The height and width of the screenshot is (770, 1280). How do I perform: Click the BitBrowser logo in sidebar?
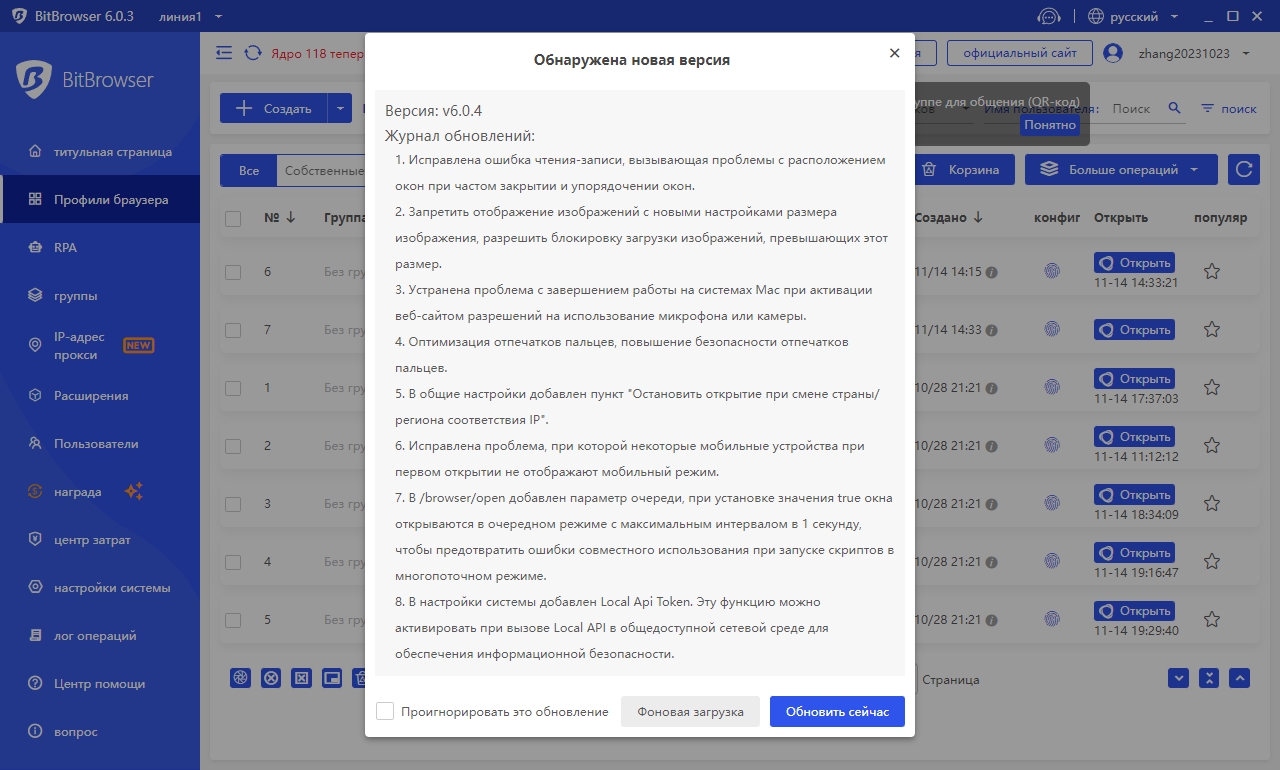85,80
